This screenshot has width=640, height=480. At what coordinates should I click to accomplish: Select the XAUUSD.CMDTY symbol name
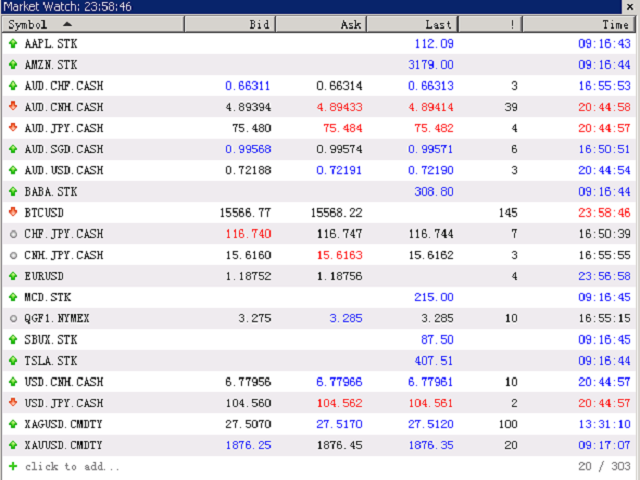pos(63,445)
